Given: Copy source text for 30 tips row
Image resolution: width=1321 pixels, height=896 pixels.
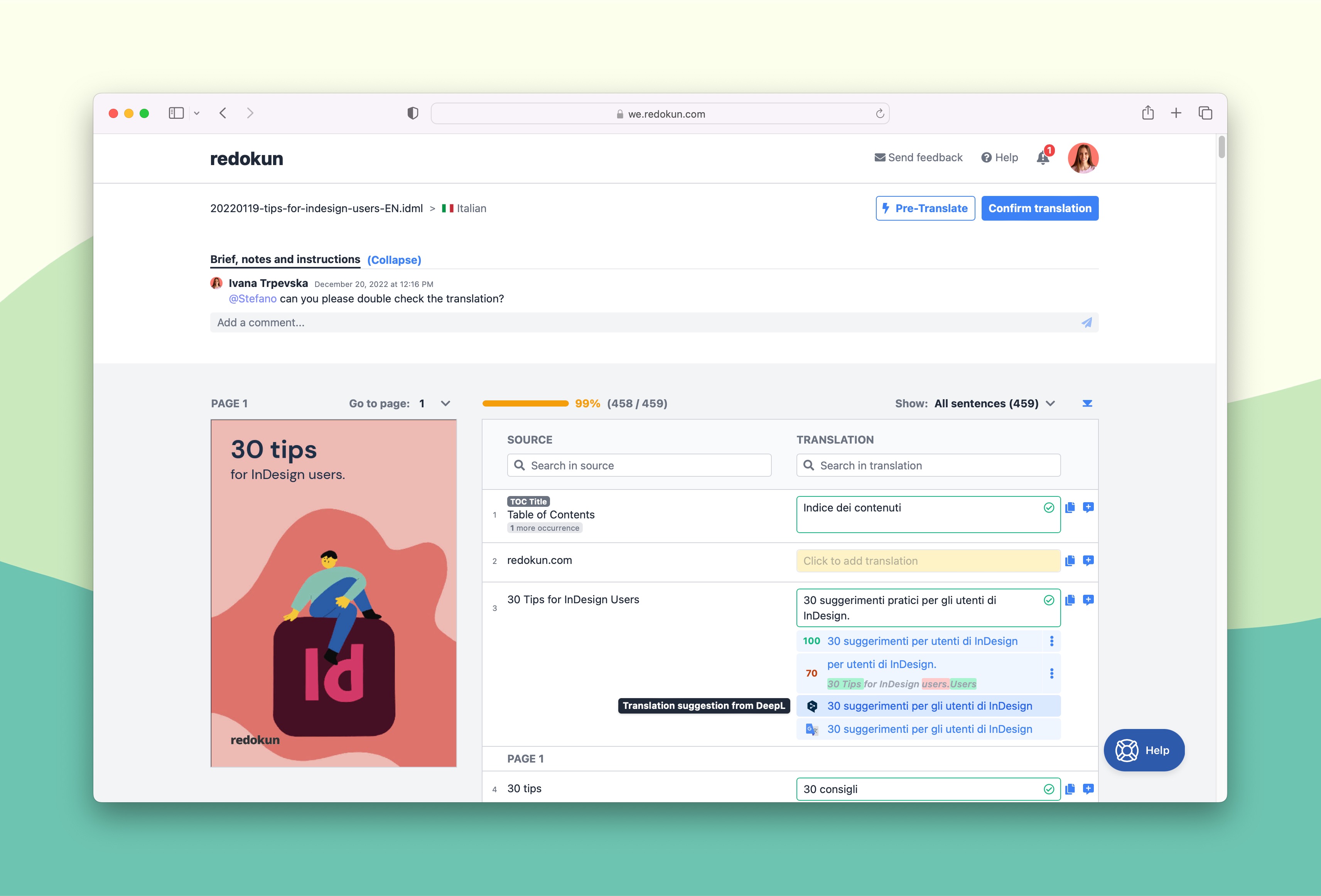Looking at the screenshot, I should pos(1070,788).
